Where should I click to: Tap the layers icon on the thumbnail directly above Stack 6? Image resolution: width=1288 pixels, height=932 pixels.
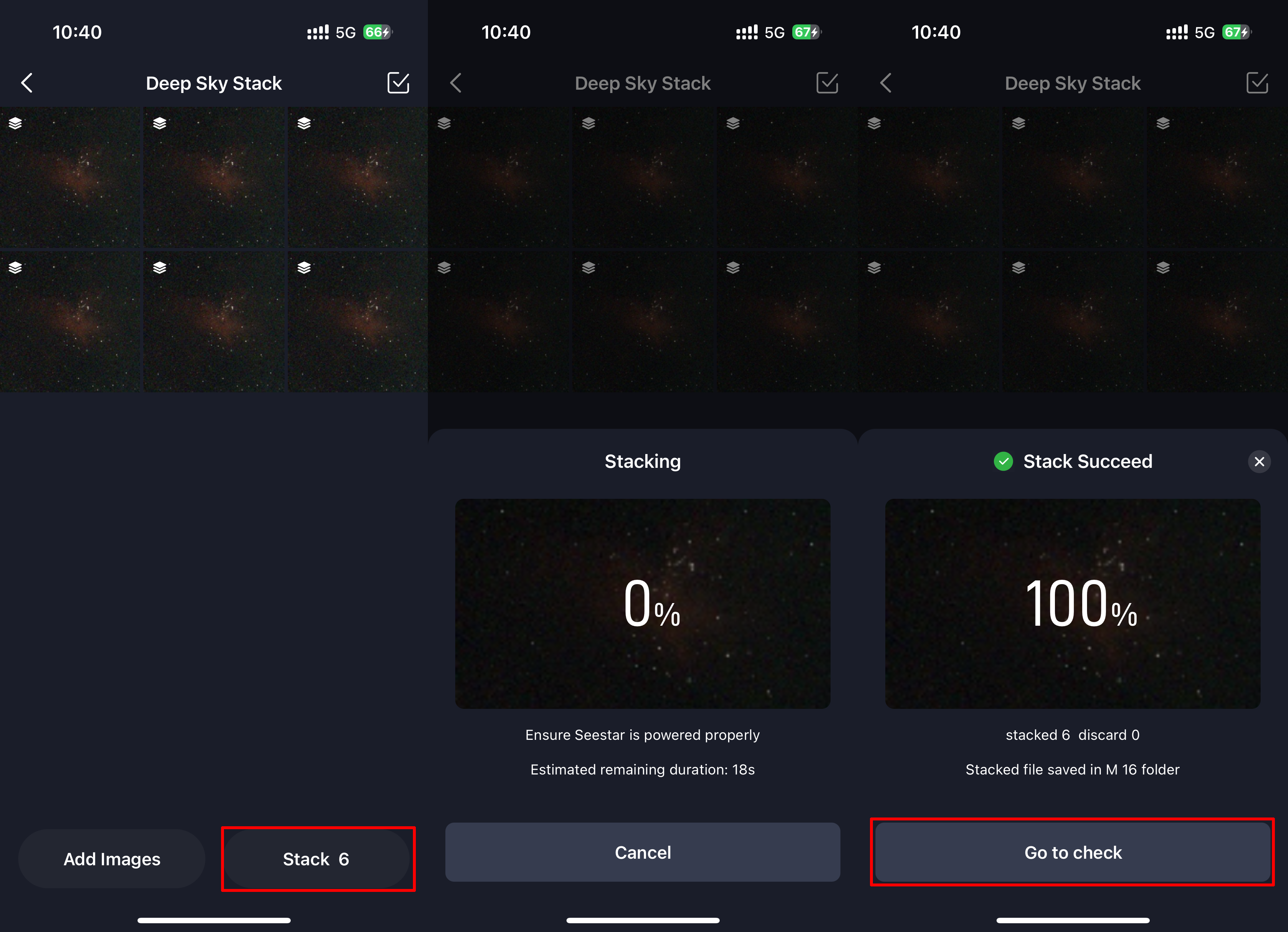(304, 267)
